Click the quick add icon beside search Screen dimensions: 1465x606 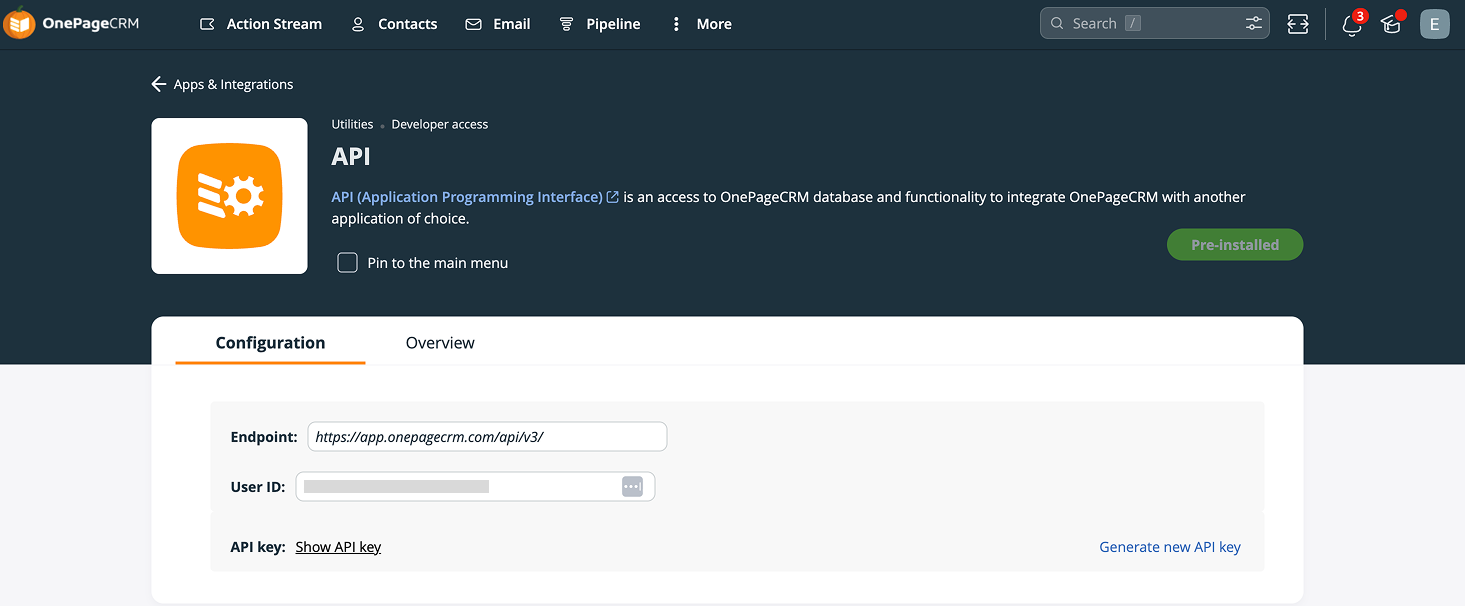1298,24
